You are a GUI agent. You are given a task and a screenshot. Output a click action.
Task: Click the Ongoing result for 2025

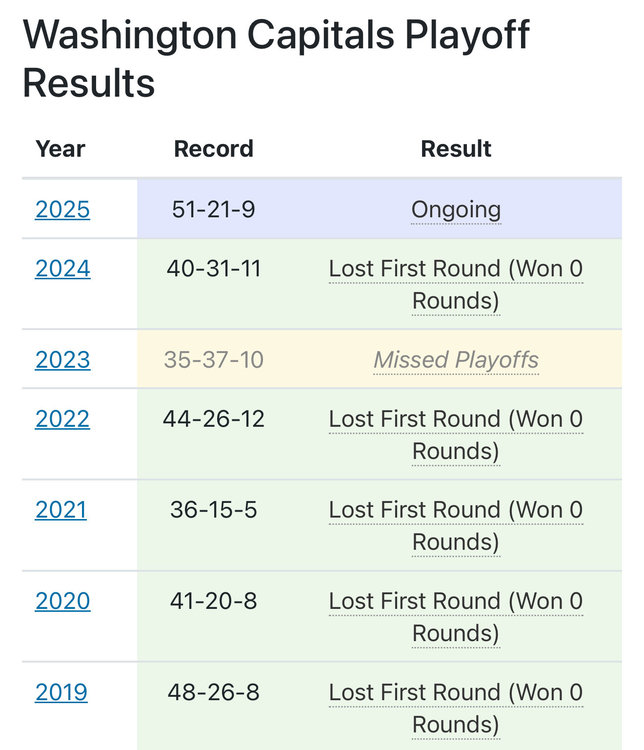[x=456, y=210]
